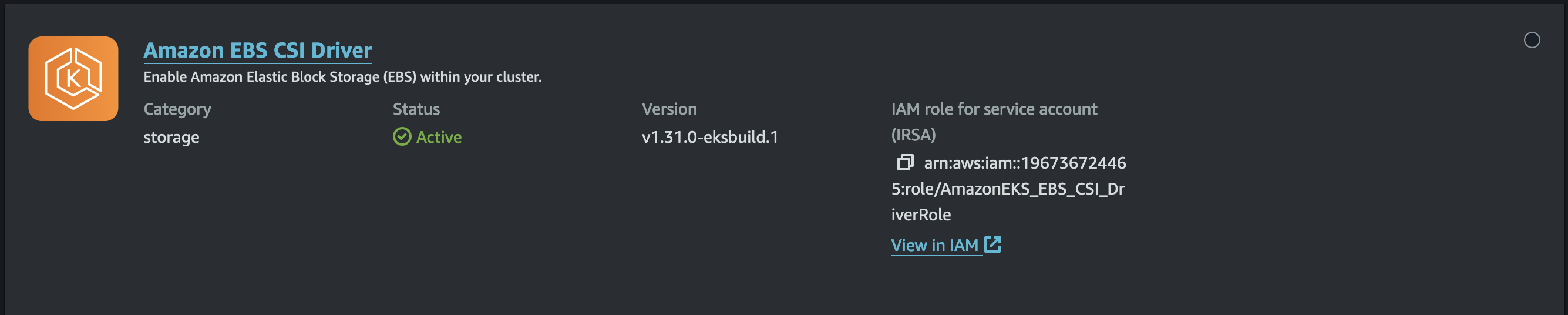1568x315 pixels.
Task: Click the green Active checkmark icon
Action: 402,136
